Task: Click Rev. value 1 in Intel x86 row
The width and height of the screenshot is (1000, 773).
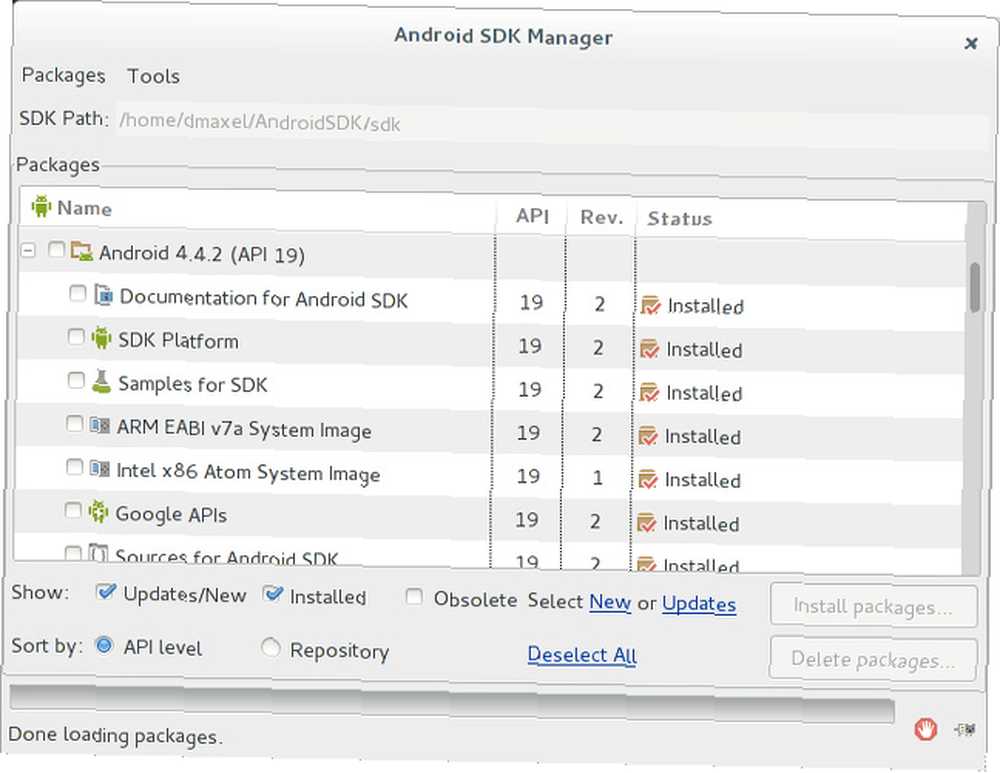Action: [x=597, y=478]
